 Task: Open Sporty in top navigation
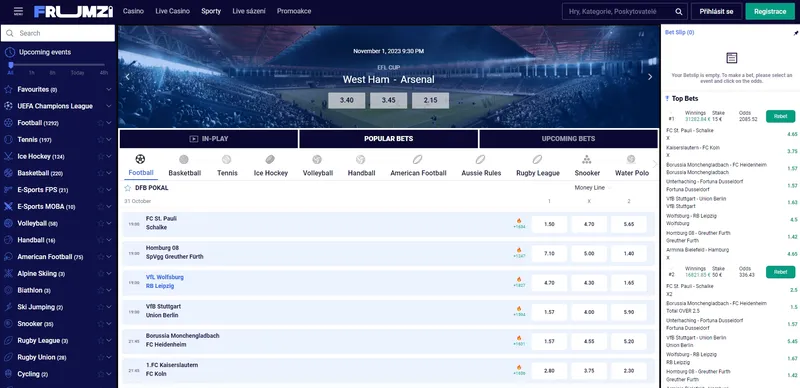pos(211,11)
